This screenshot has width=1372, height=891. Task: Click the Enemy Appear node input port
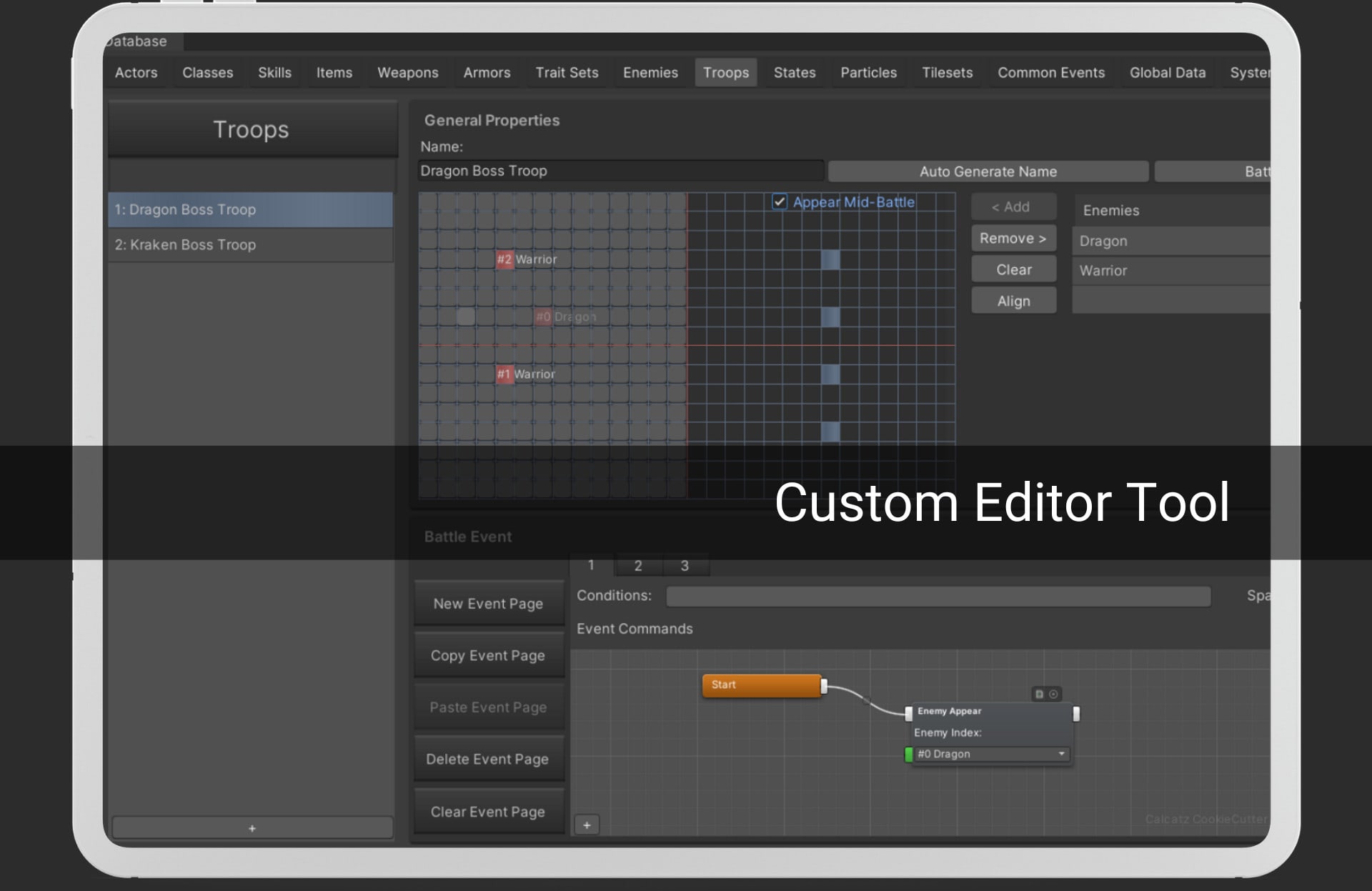[908, 712]
